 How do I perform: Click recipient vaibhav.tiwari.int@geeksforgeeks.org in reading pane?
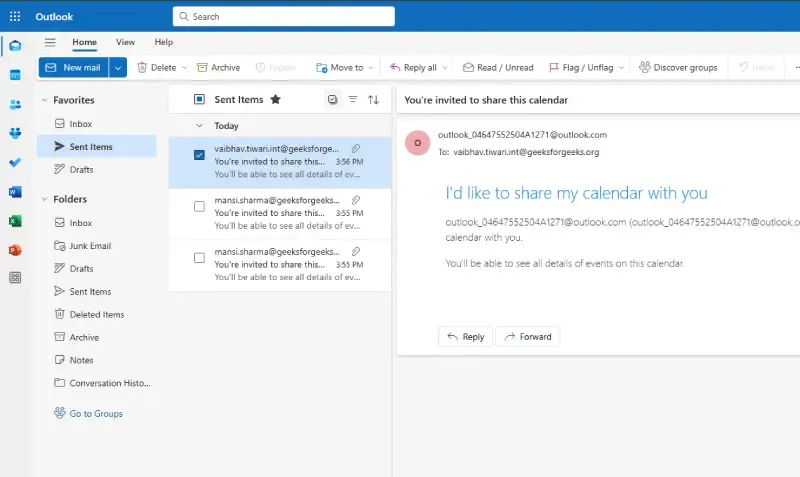526,152
